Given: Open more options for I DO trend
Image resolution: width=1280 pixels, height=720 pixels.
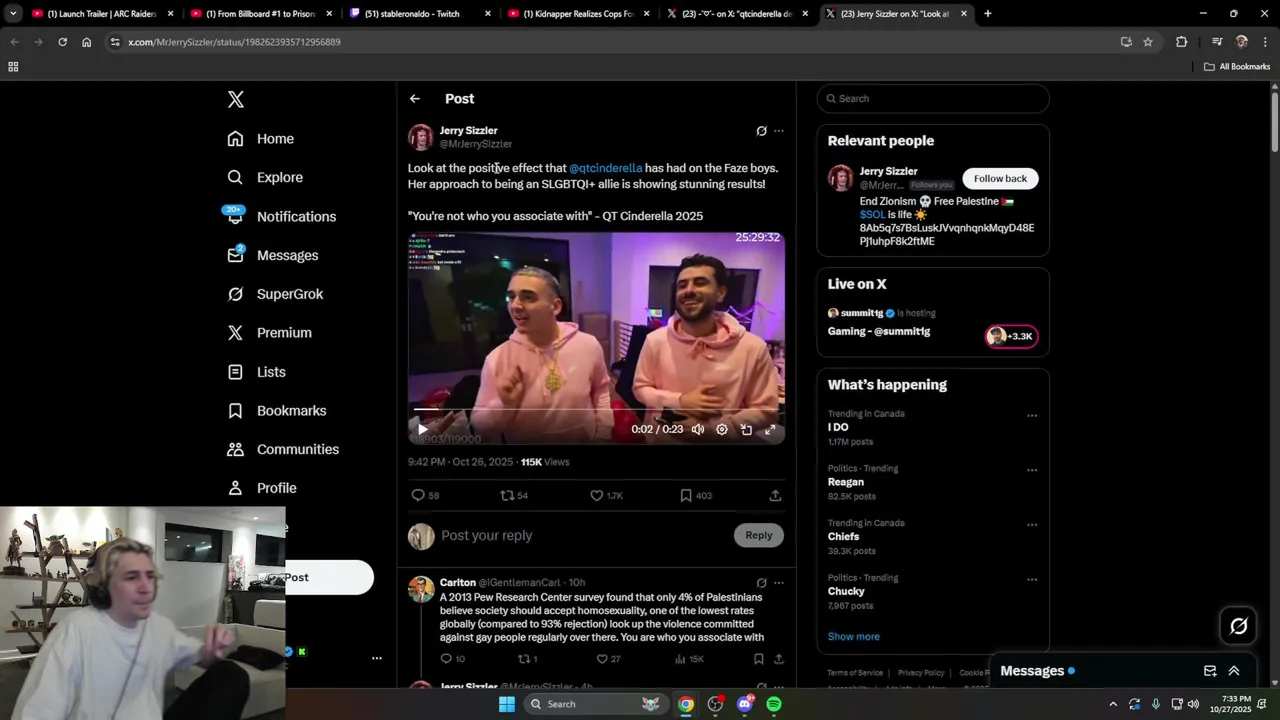Looking at the screenshot, I should (x=1032, y=416).
